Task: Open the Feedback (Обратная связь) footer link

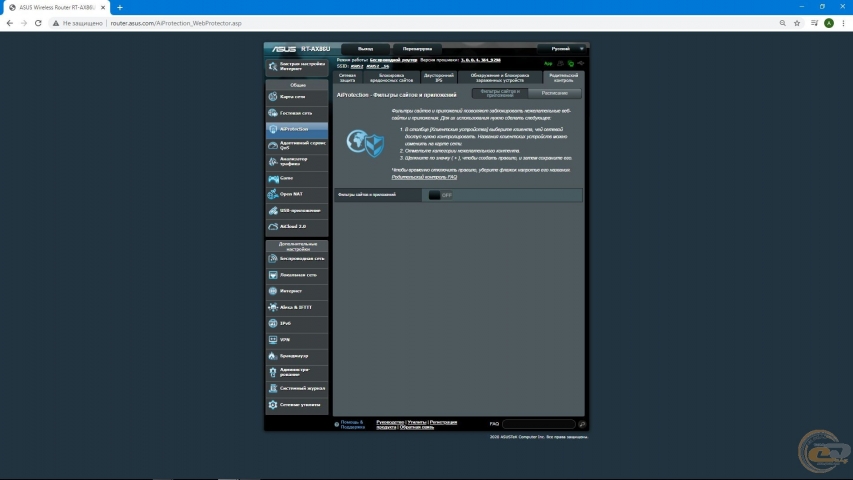Action: pos(417,427)
